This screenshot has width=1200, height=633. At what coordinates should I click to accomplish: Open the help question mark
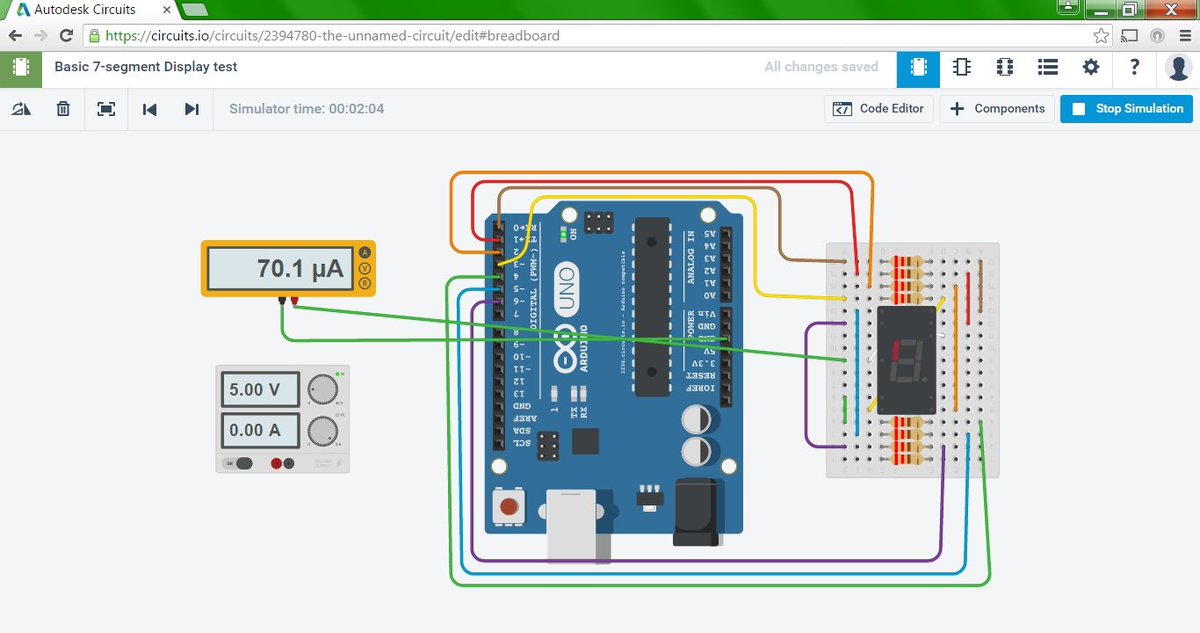click(1134, 67)
